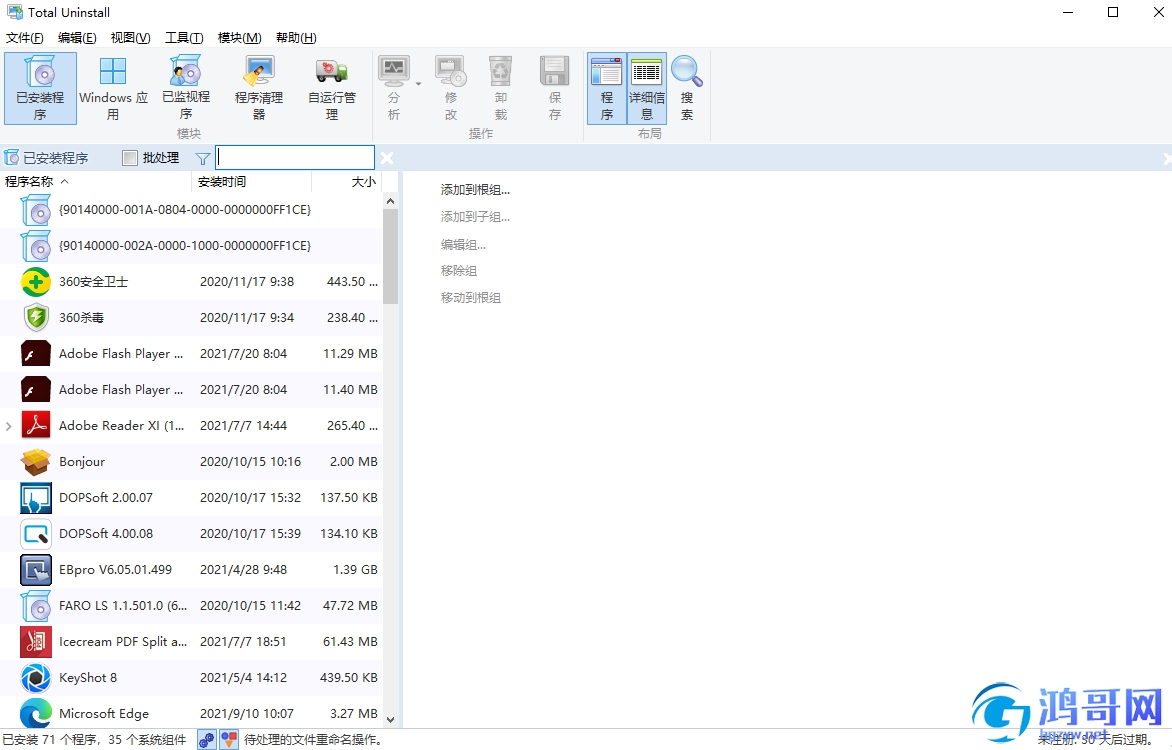Click the Microsoft Edge icon
This screenshot has height=750, width=1172.
pyautogui.click(x=35, y=713)
